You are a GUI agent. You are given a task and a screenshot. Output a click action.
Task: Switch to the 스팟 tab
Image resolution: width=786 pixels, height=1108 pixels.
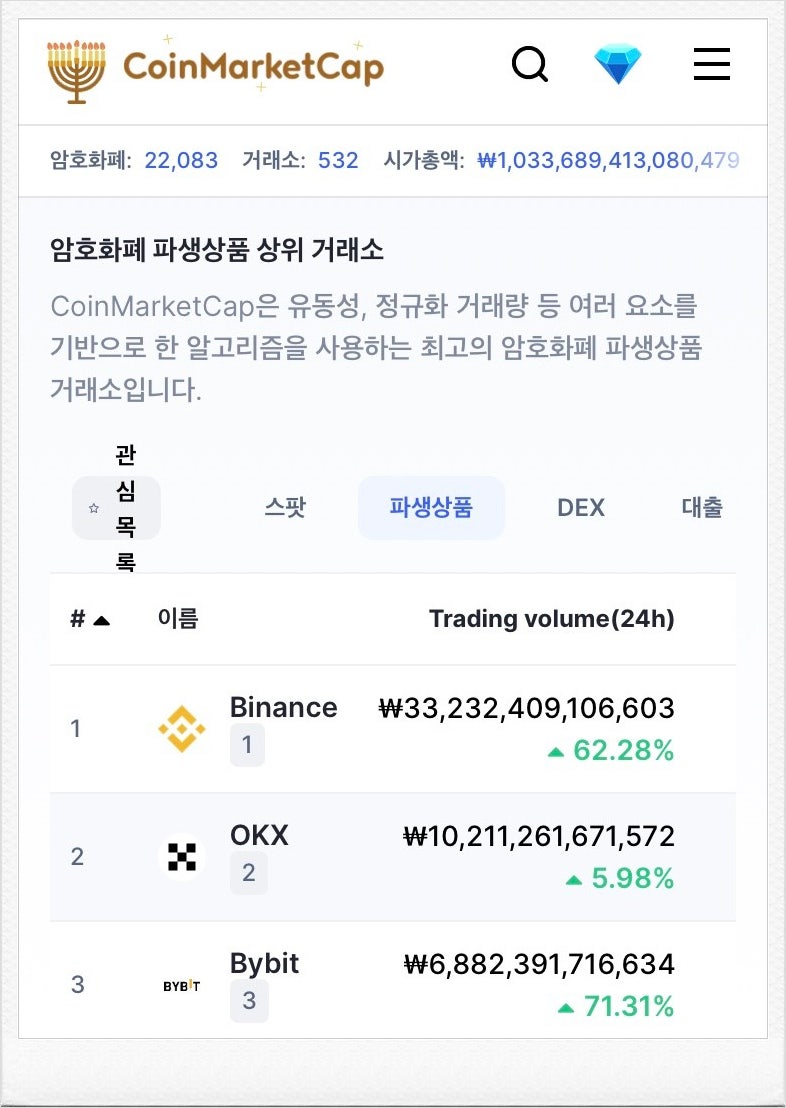[x=285, y=508]
